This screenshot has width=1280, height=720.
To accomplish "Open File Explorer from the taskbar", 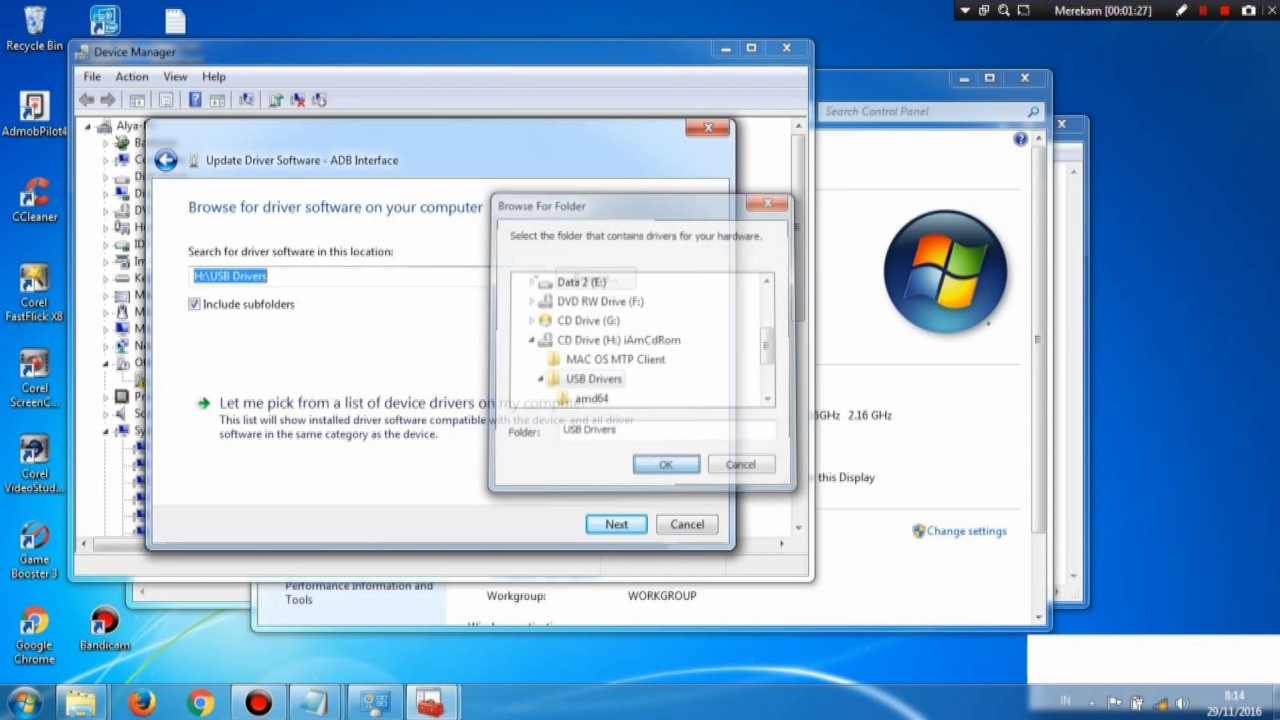I will [81, 703].
